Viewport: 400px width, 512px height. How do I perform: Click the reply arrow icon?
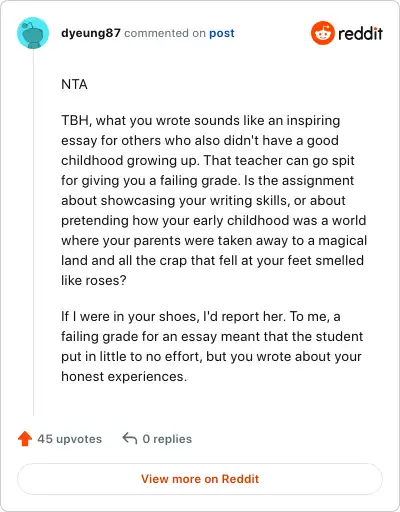click(x=130, y=438)
